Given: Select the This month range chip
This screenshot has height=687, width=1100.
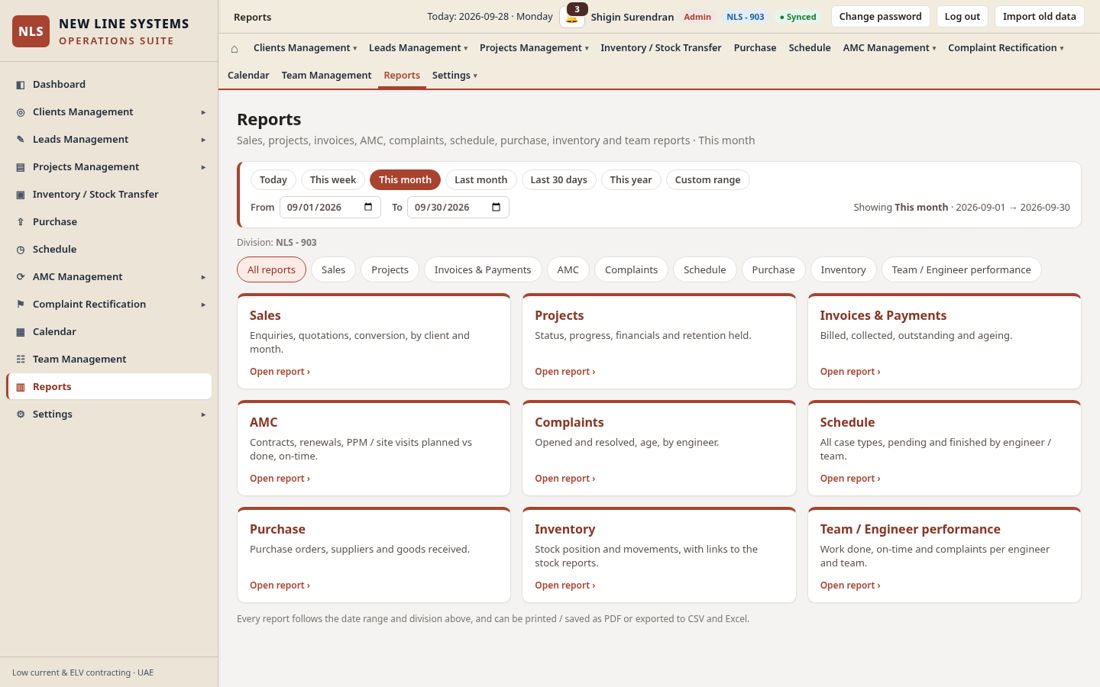Looking at the screenshot, I should [x=405, y=180].
